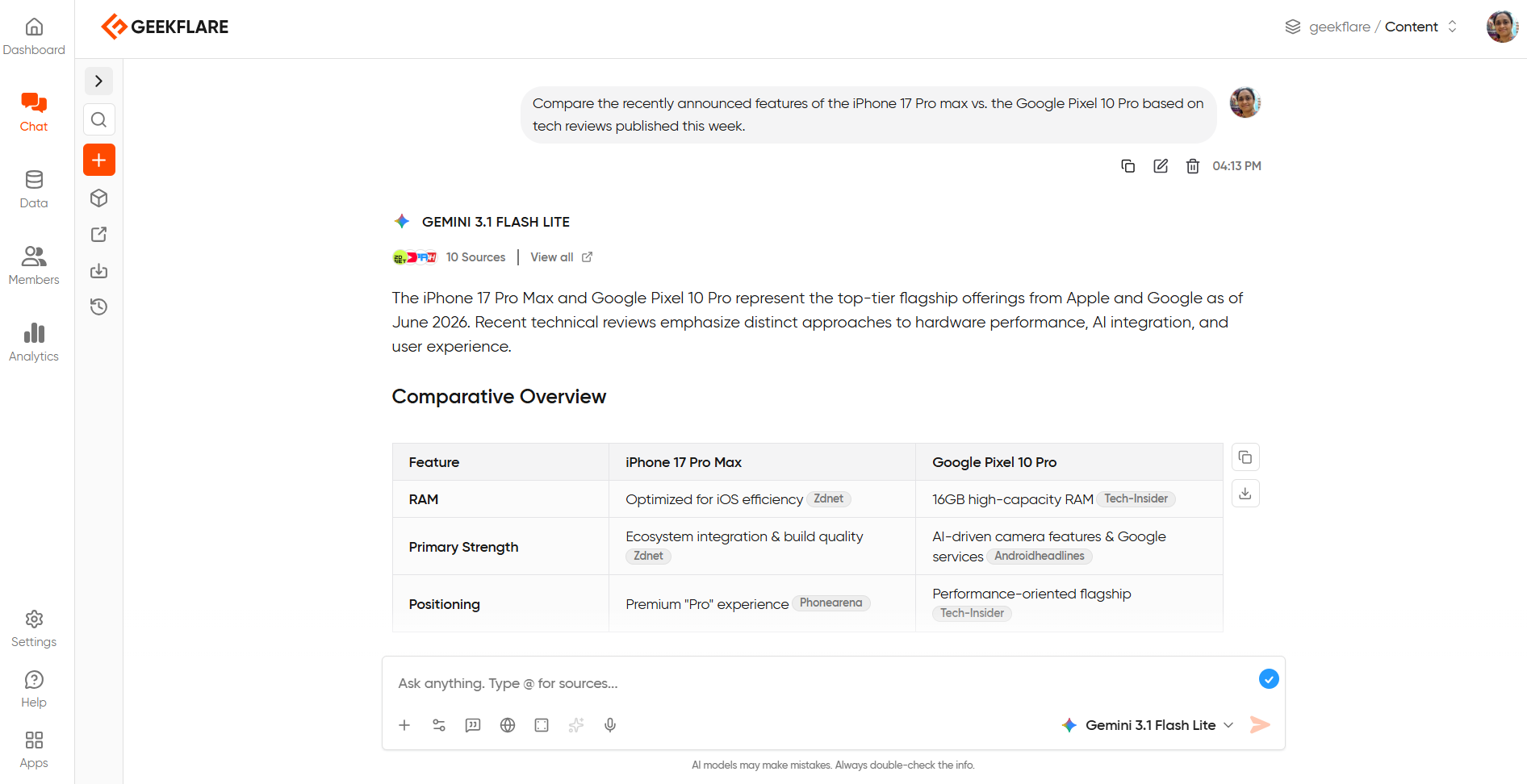Click the blue checkmark in the input box
The image size is (1527, 784).
(x=1269, y=679)
